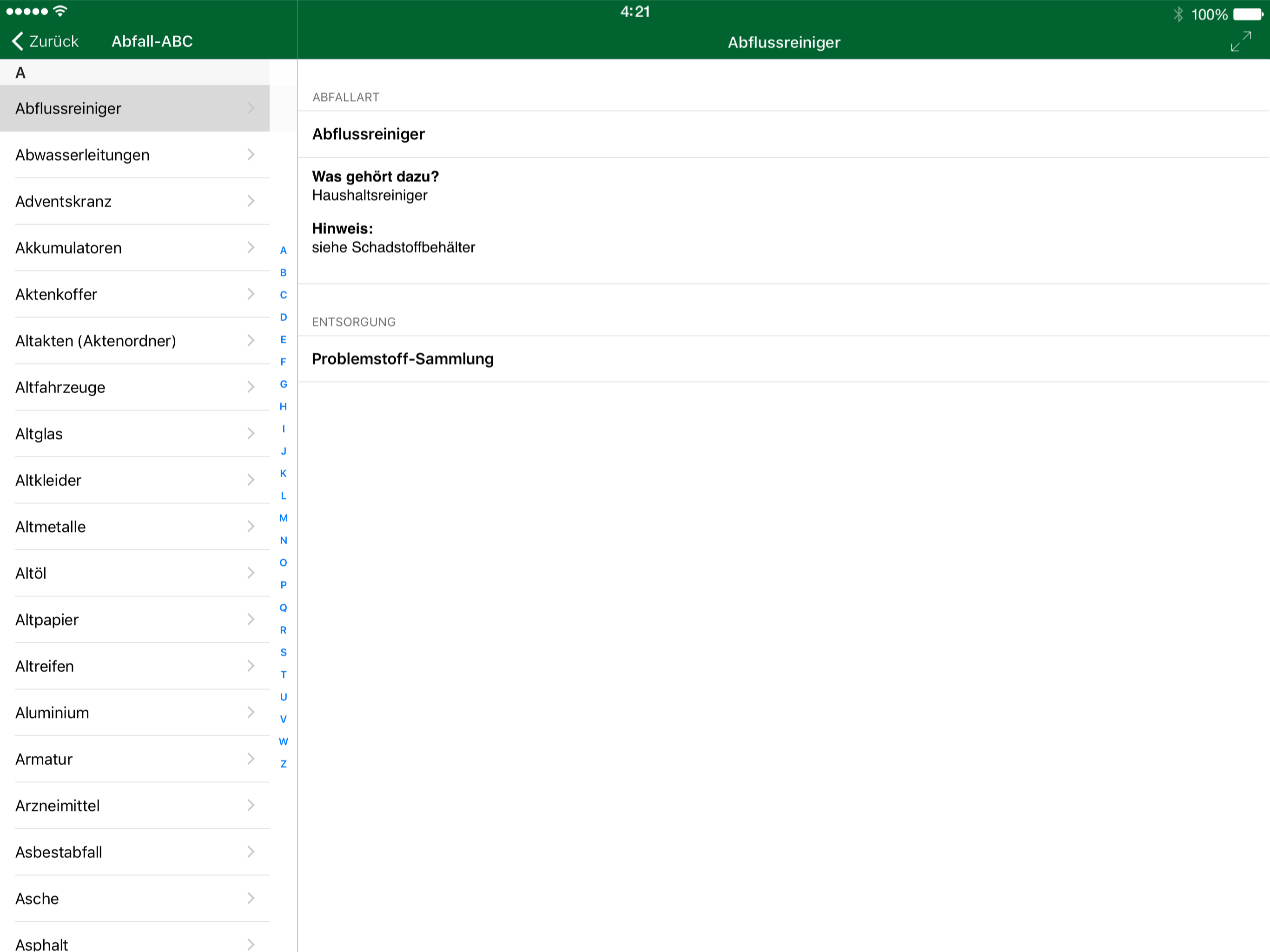Viewport: 1270px width, 952px height.
Task: Open Akkumulatoren entry
Action: coord(134,248)
